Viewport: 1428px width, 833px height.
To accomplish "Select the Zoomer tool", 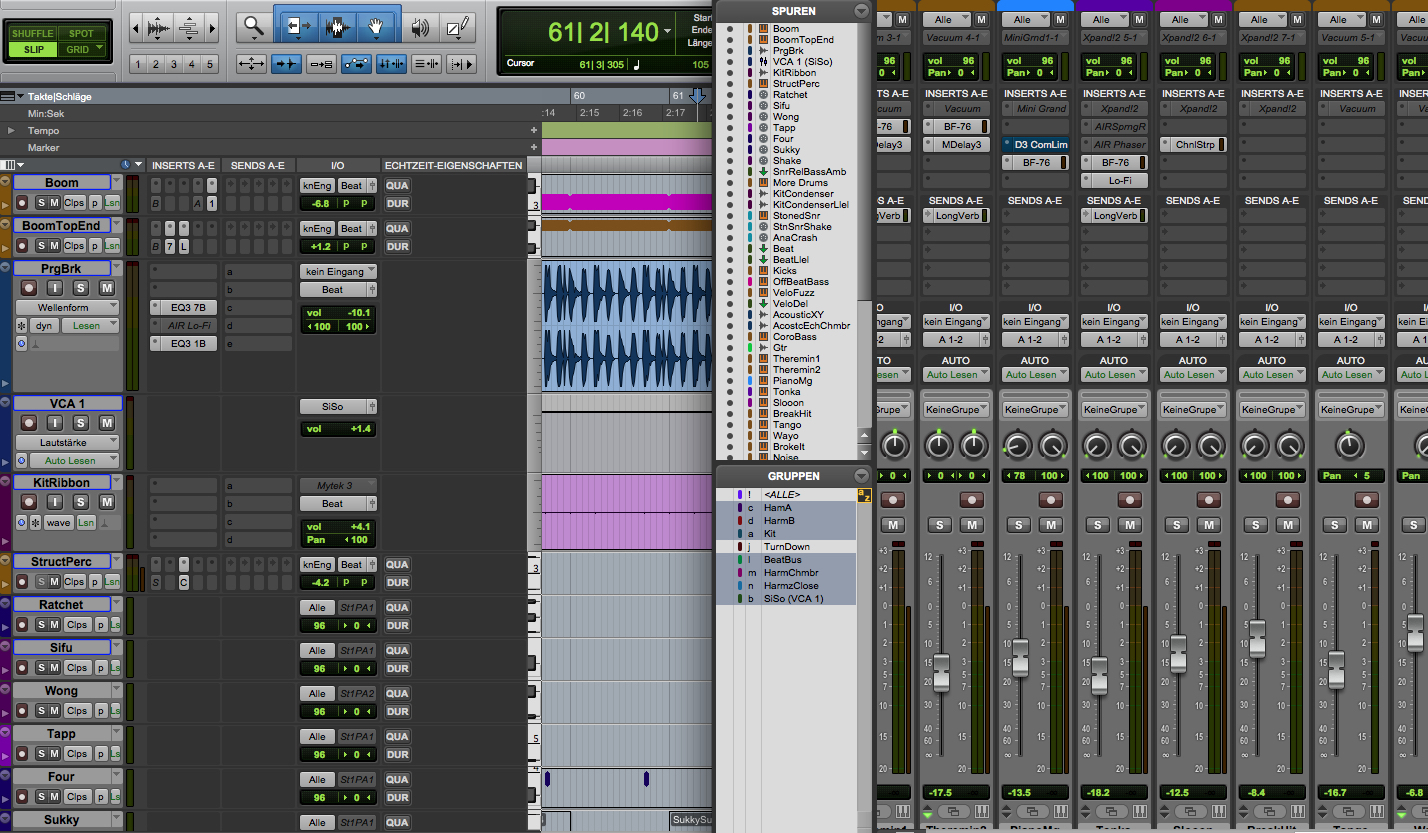I will (x=252, y=27).
